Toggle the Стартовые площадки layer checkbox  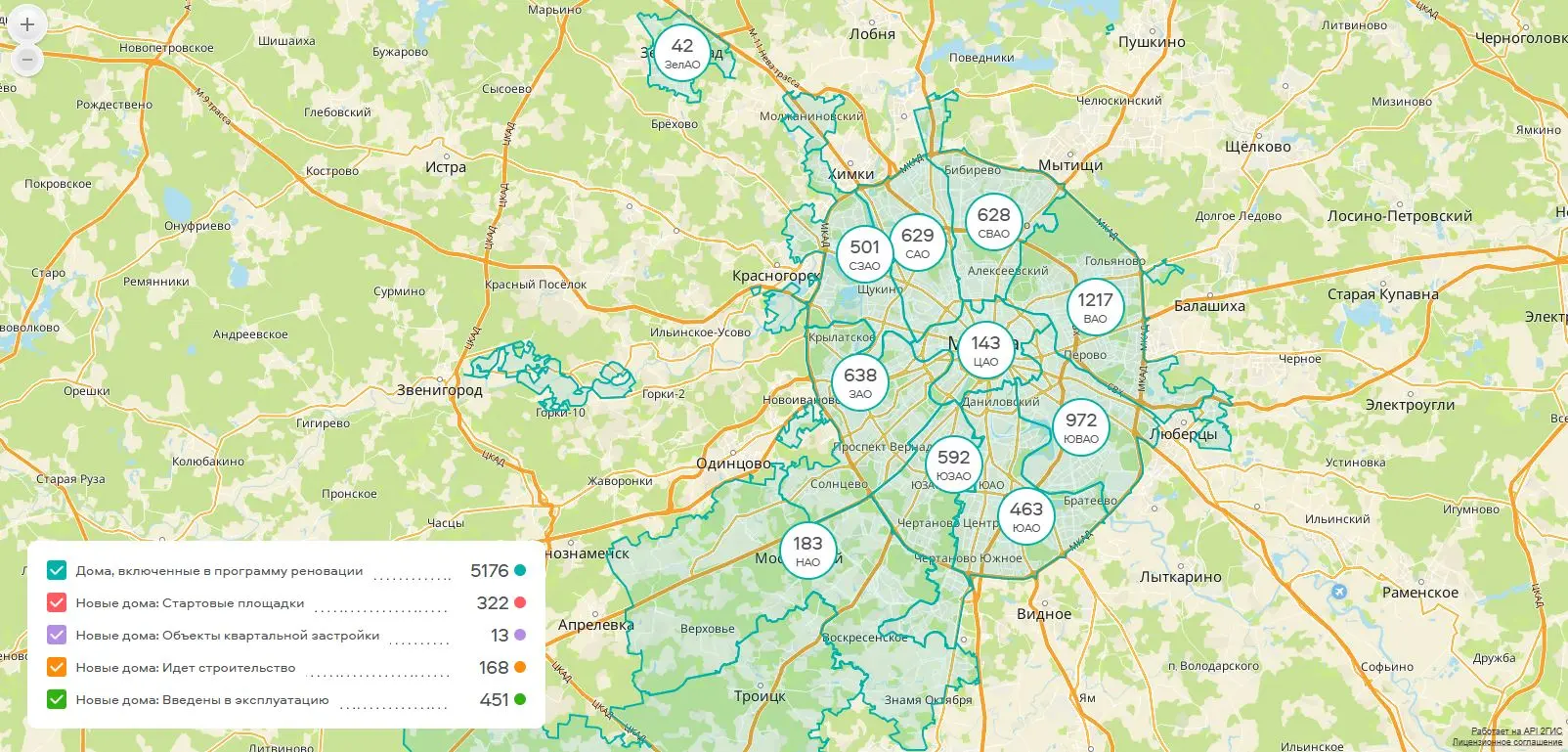[x=57, y=603]
